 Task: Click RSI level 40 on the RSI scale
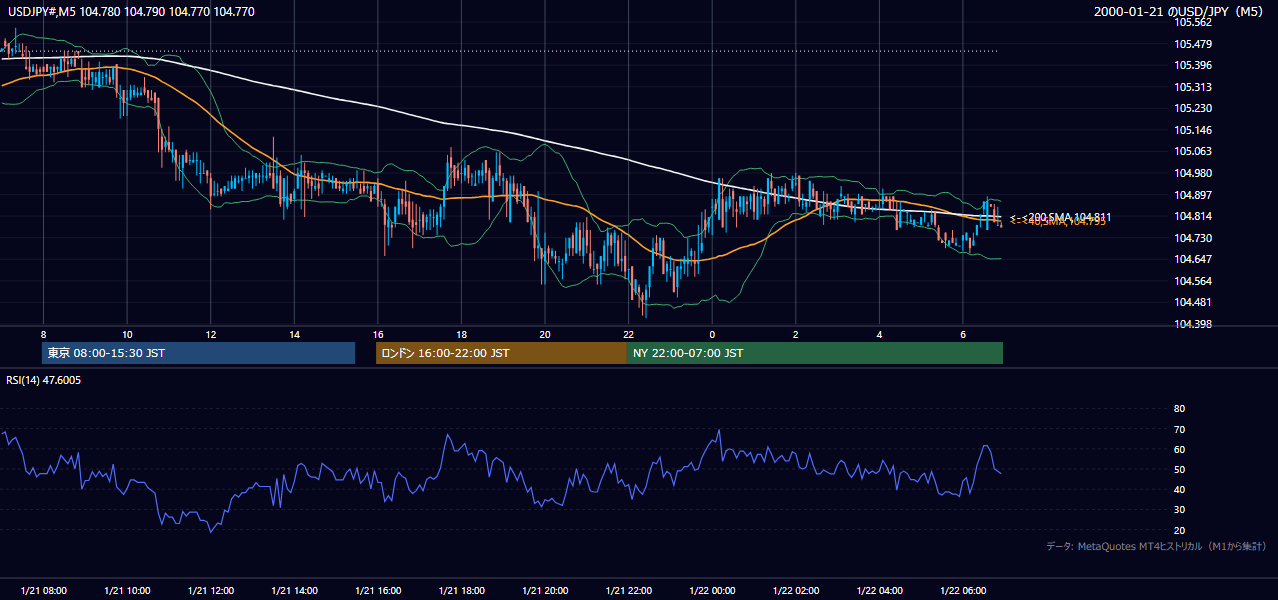[1179, 489]
